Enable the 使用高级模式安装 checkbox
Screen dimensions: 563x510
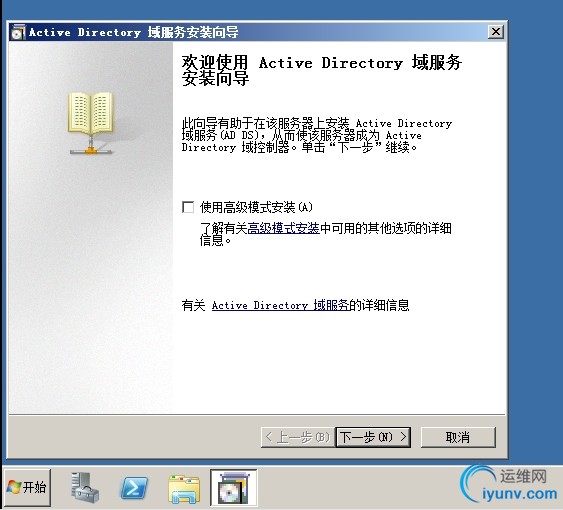point(188,207)
